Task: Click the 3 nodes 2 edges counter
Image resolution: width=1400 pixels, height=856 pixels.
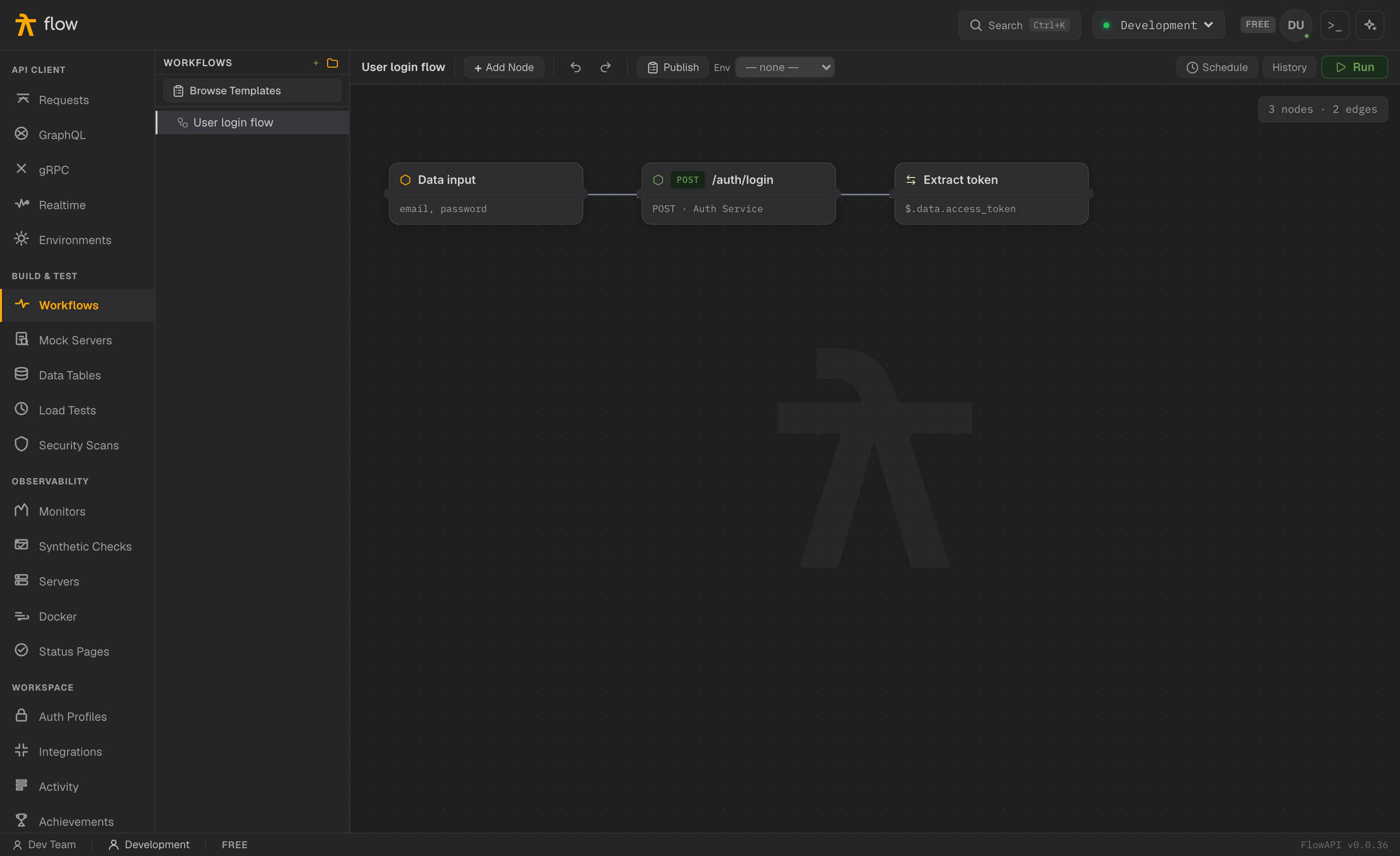Action: click(x=1323, y=109)
